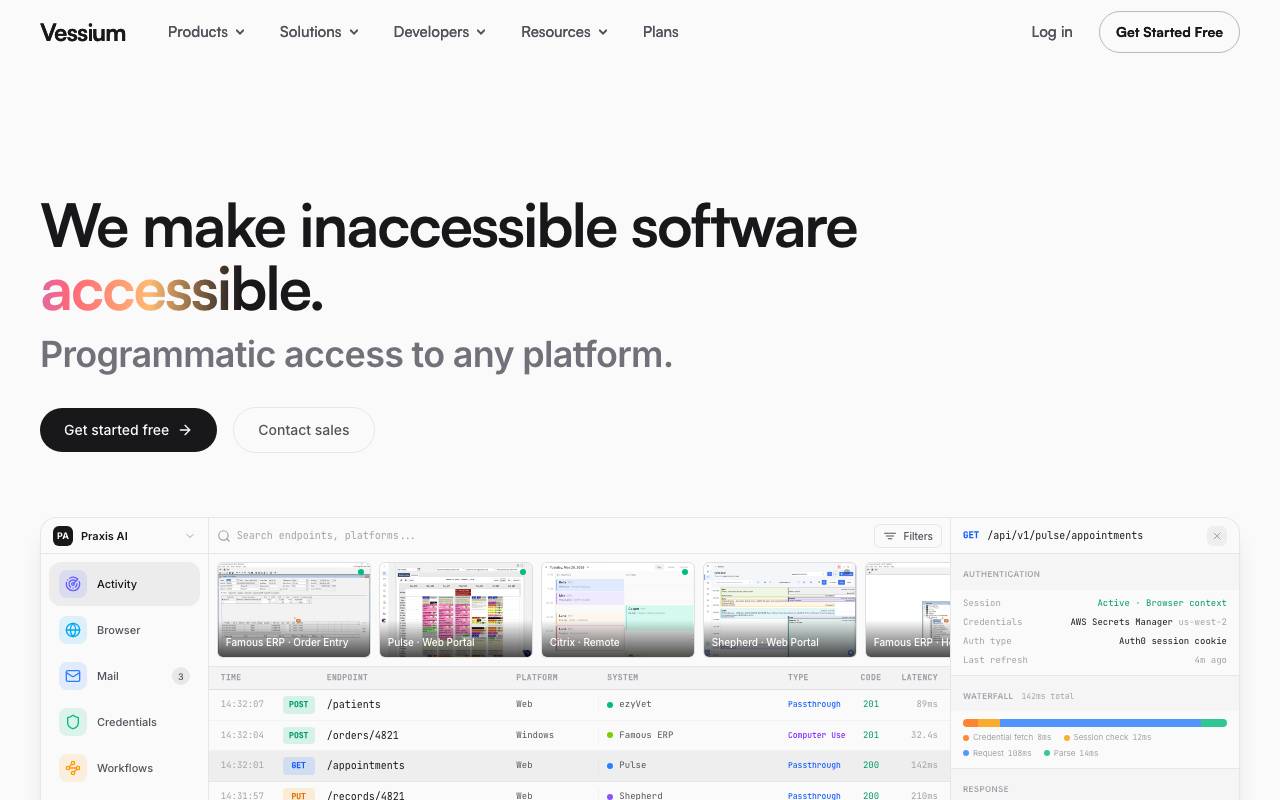Click the Browser globe icon
The height and width of the screenshot is (800, 1280).
tap(73, 630)
